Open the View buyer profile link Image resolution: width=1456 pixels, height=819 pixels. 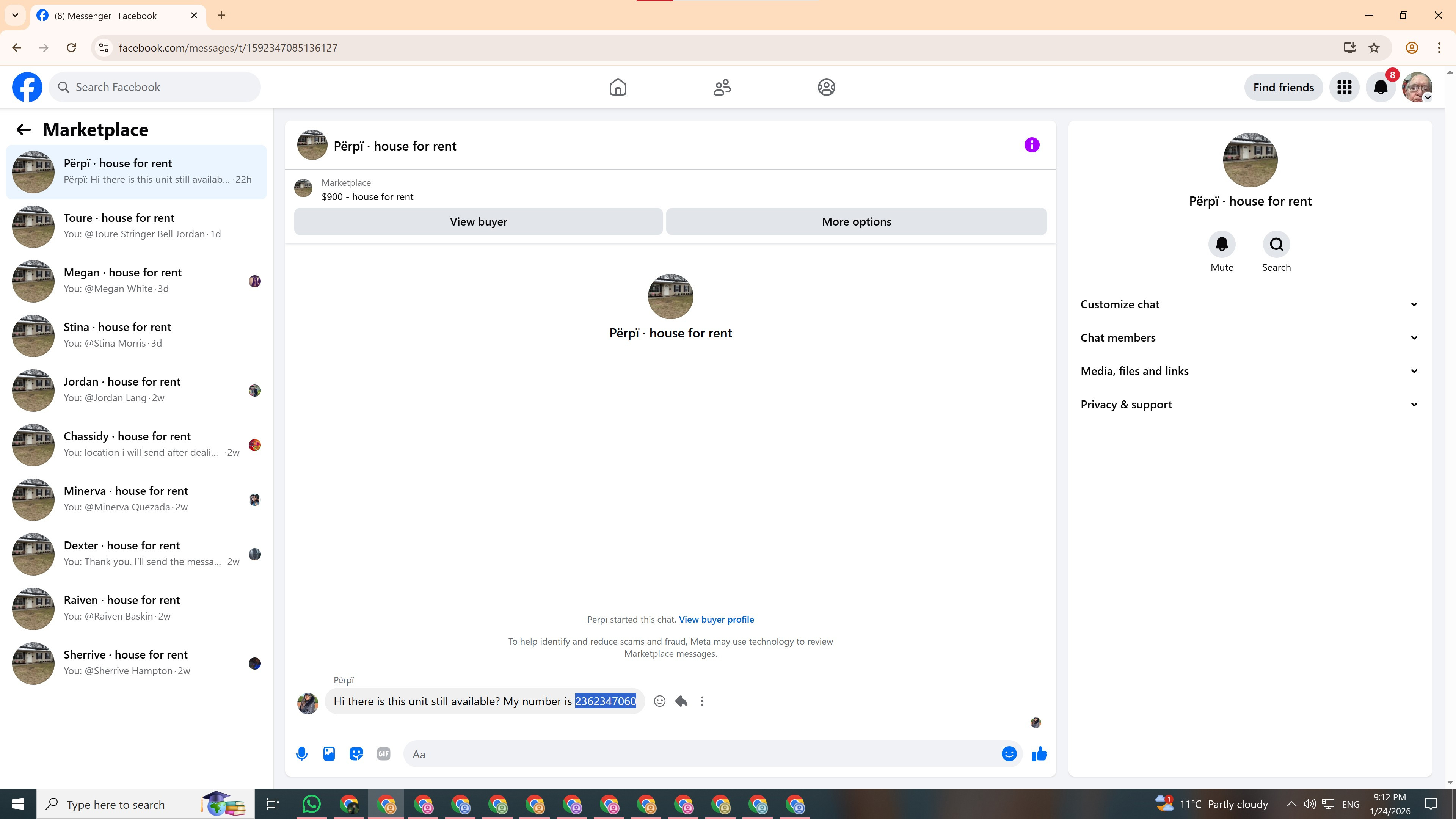tap(716, 620)
